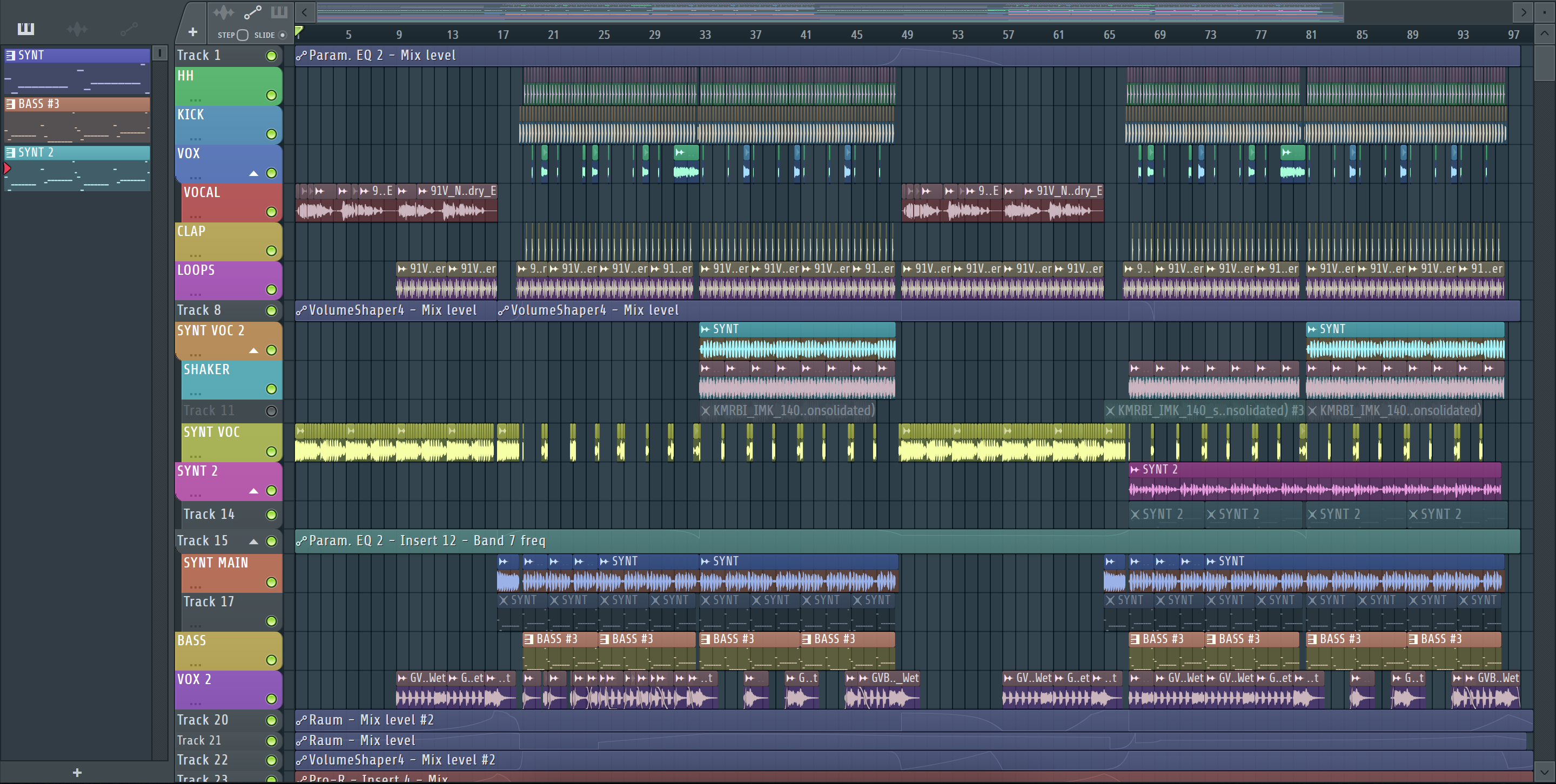Unmute Track 11
Viewport: 1556px width, 784px height.
tap(271, 411)
